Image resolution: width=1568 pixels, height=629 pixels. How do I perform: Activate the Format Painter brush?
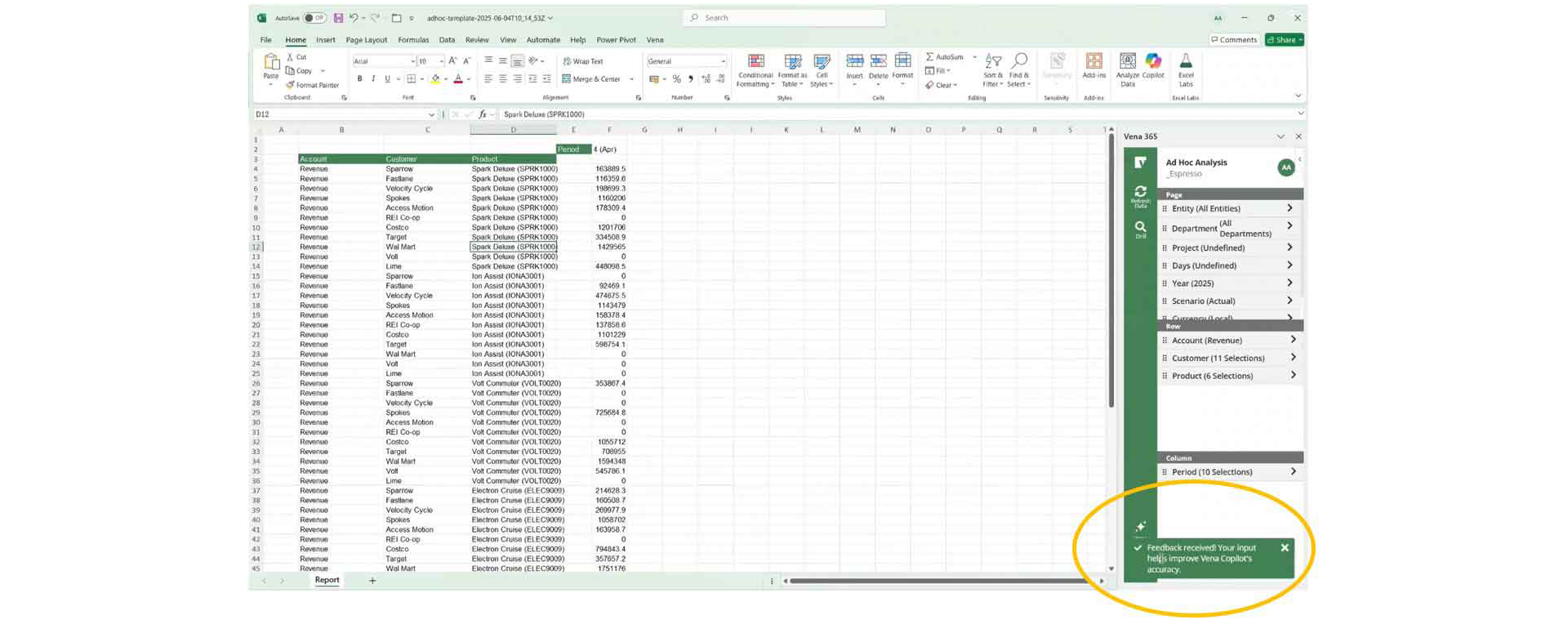coord(290,85)
